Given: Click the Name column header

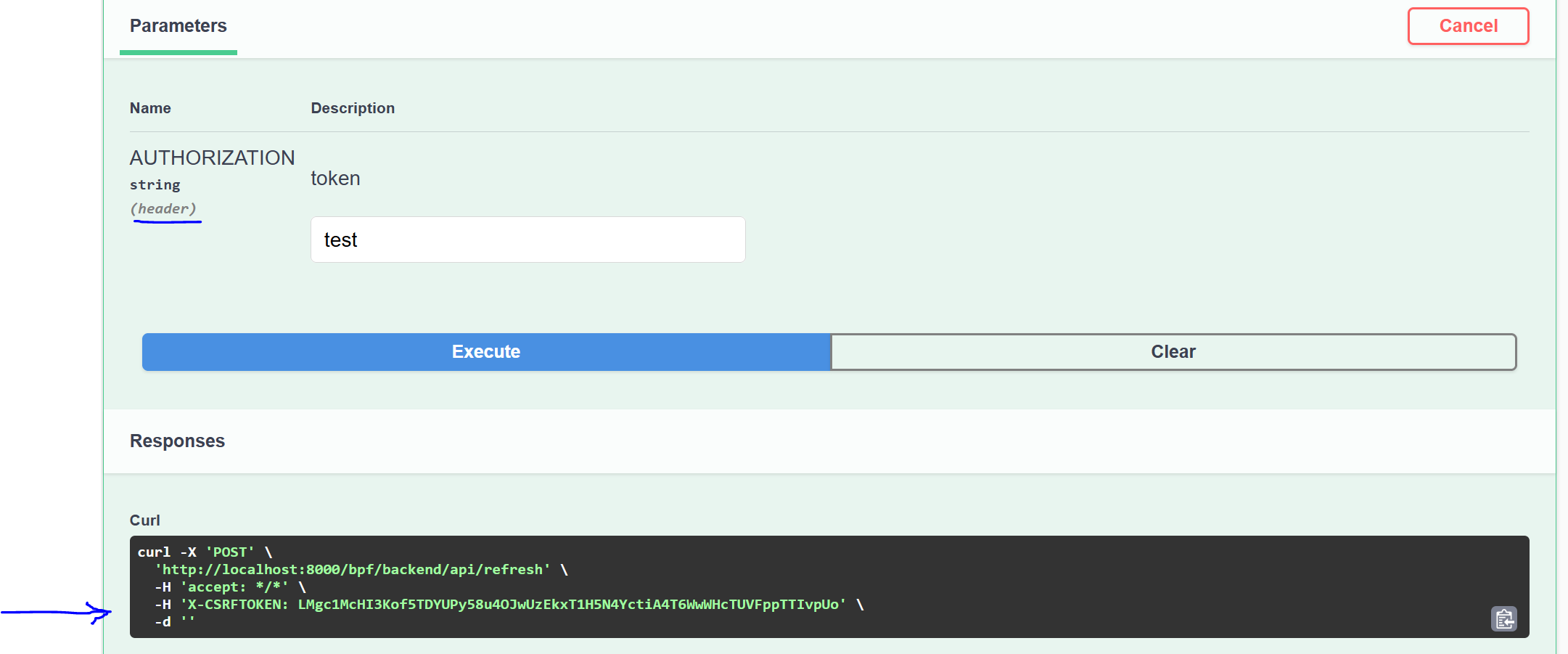Looking at the screenshot, I should (x=150, y=107).
